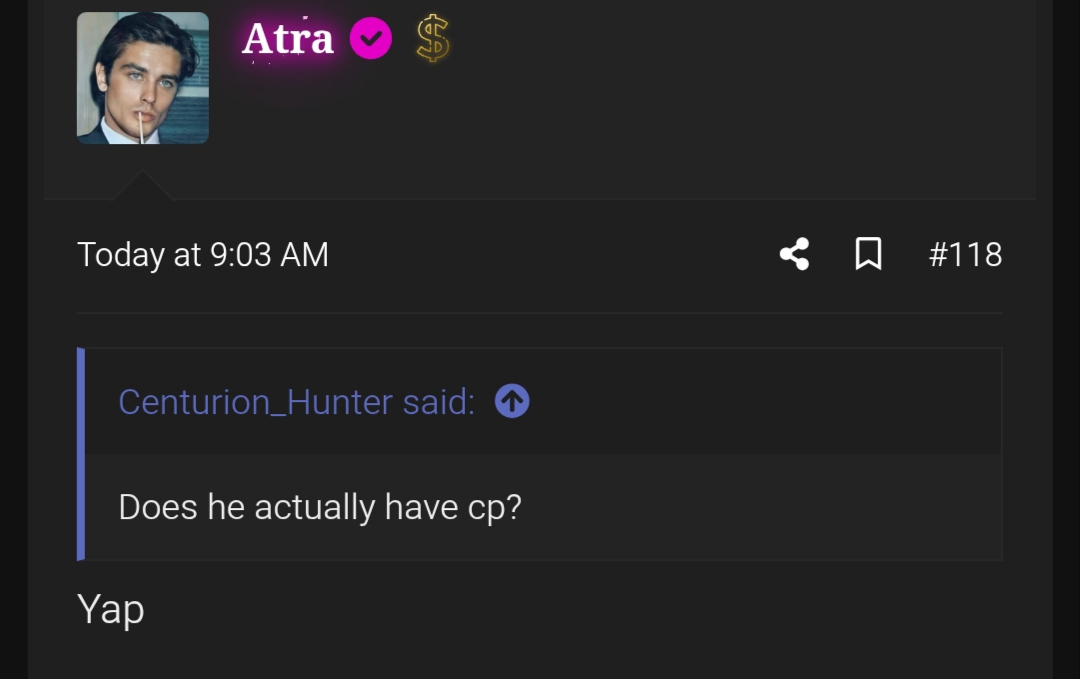Click the Today at 9:03 AM timestamp
Viewport: 1080px width, 679px height.
coord(203,254)
